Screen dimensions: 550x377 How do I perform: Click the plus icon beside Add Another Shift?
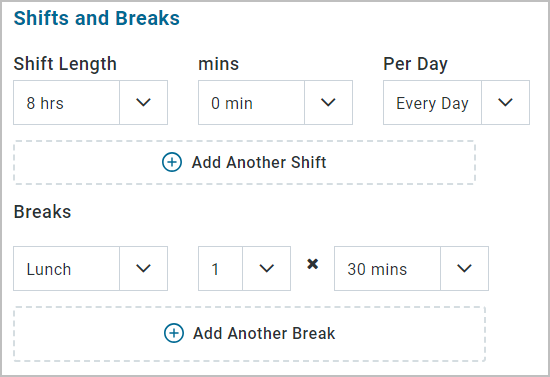172,162
